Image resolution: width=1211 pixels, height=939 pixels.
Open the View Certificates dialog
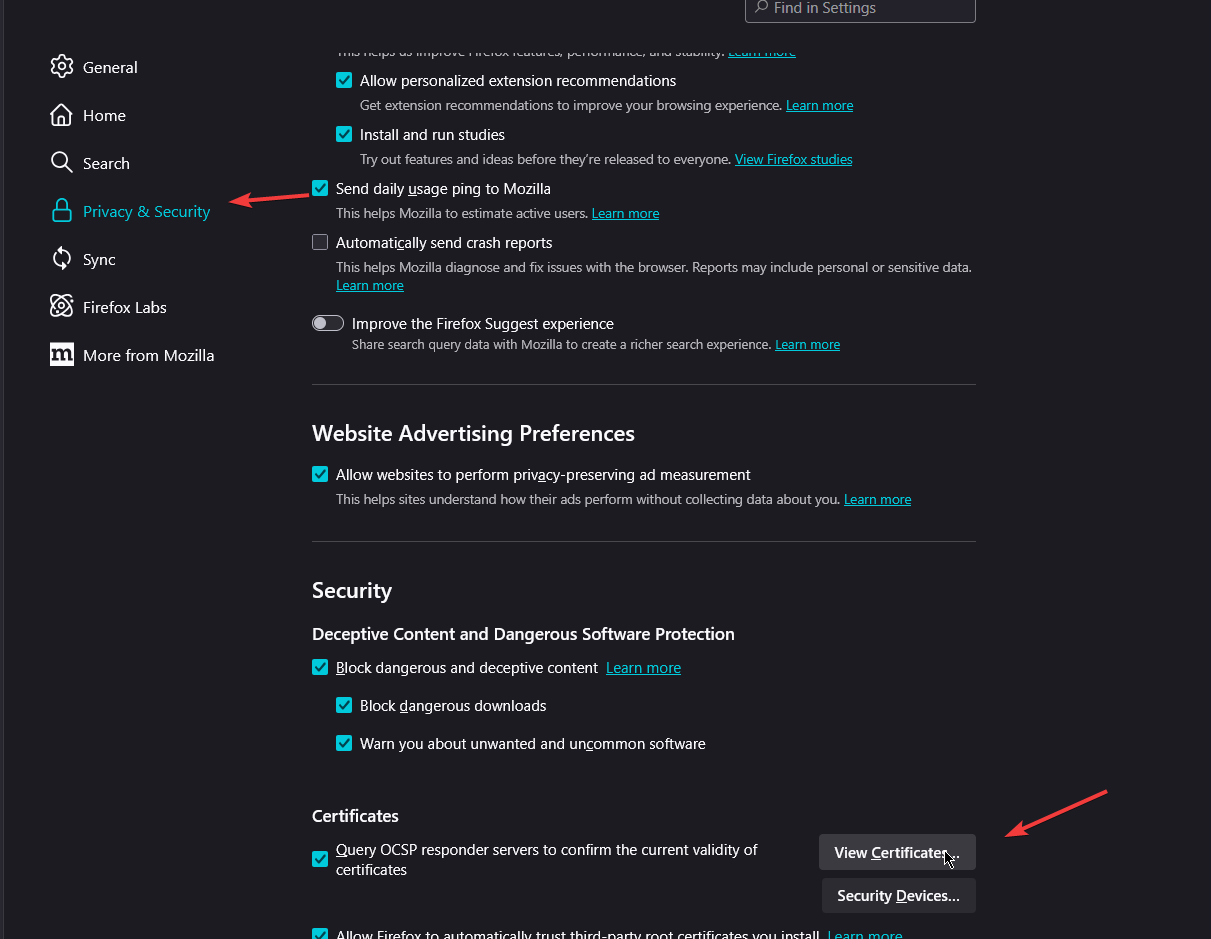[x=896, y=853]
